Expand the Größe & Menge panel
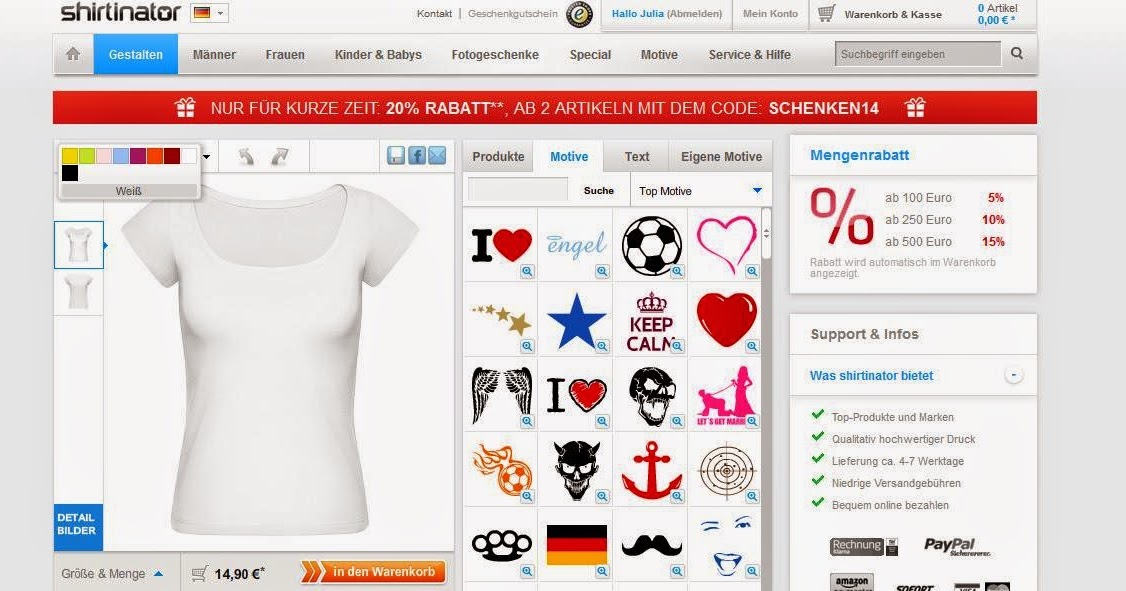Image resolution: width=1126 pixels, height=591 pixels. pyautogui.click(x=112, y=574)
